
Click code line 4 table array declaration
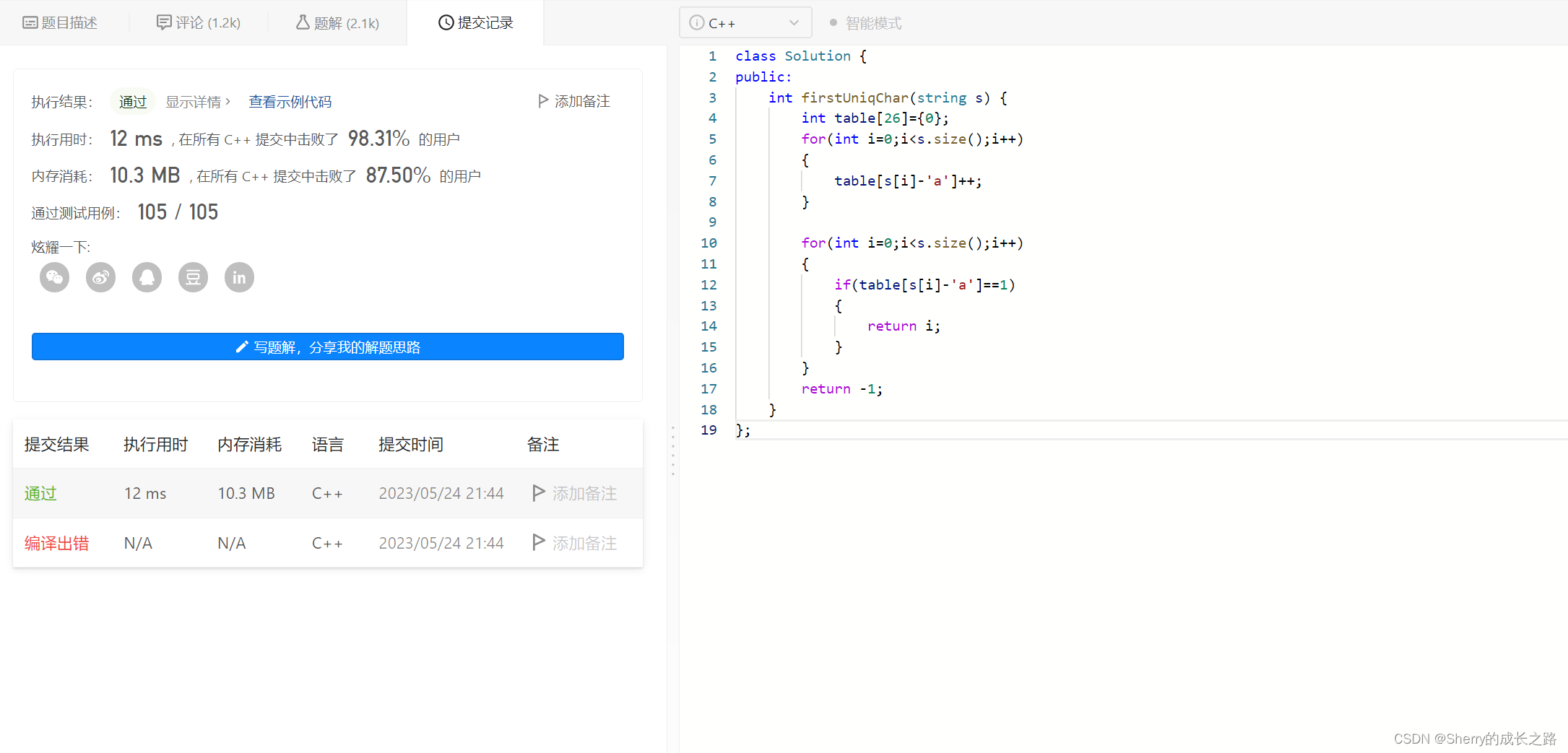pyautogui.click(x=875, y=118)
